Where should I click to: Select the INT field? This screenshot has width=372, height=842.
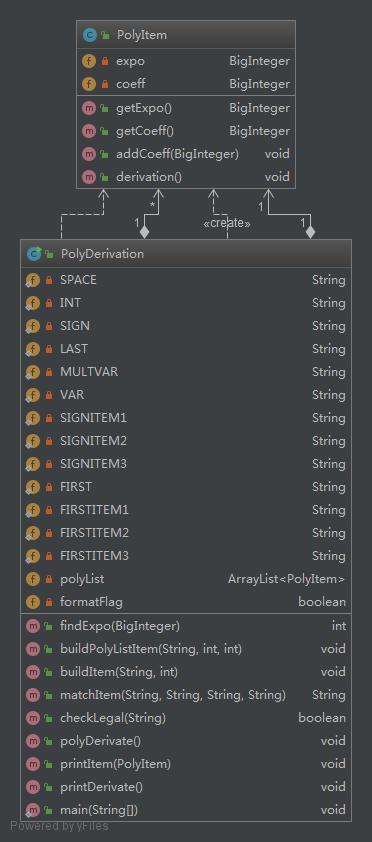(x=186, y=303)
